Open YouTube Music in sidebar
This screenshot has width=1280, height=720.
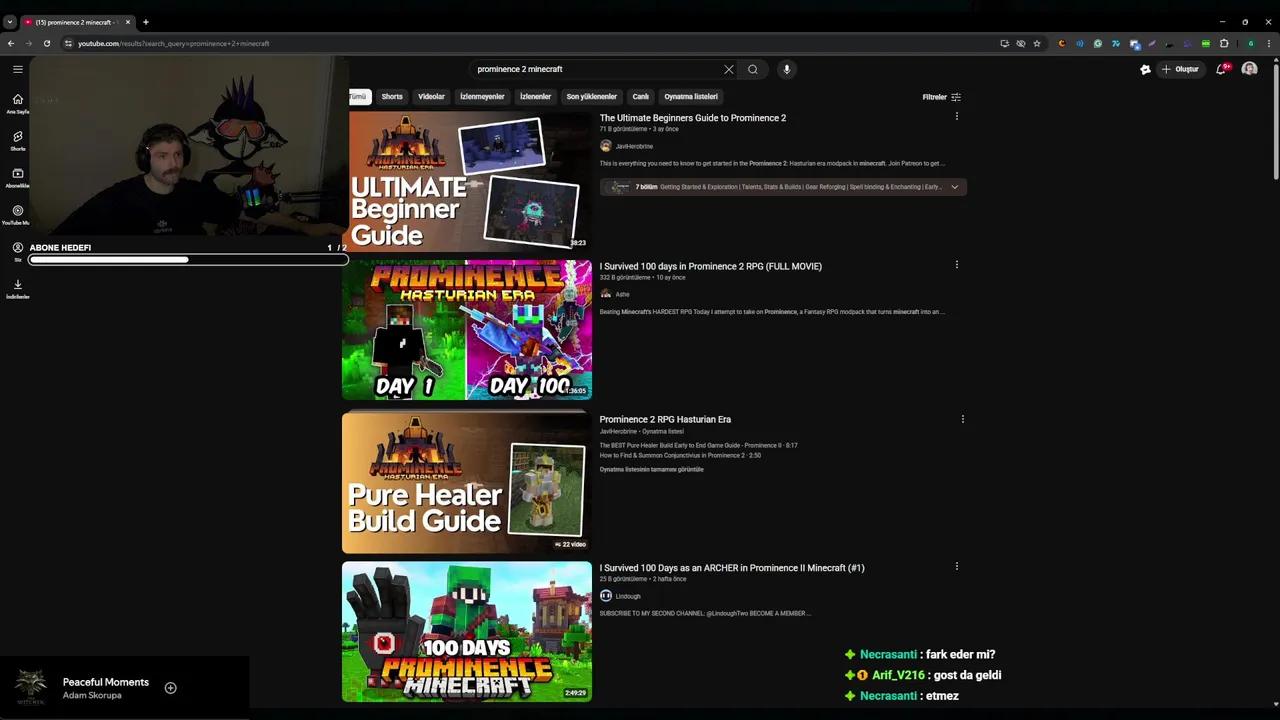(18, 214)
